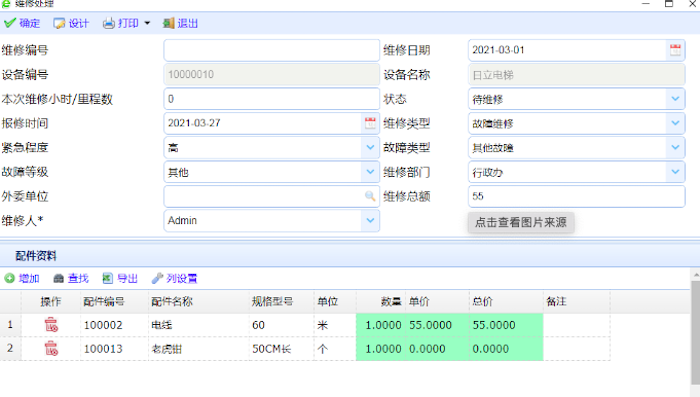The width and height of the screenshot is (700, 397).
Task: Expand the 维修人 dropdown
Action: pos(370,221)
